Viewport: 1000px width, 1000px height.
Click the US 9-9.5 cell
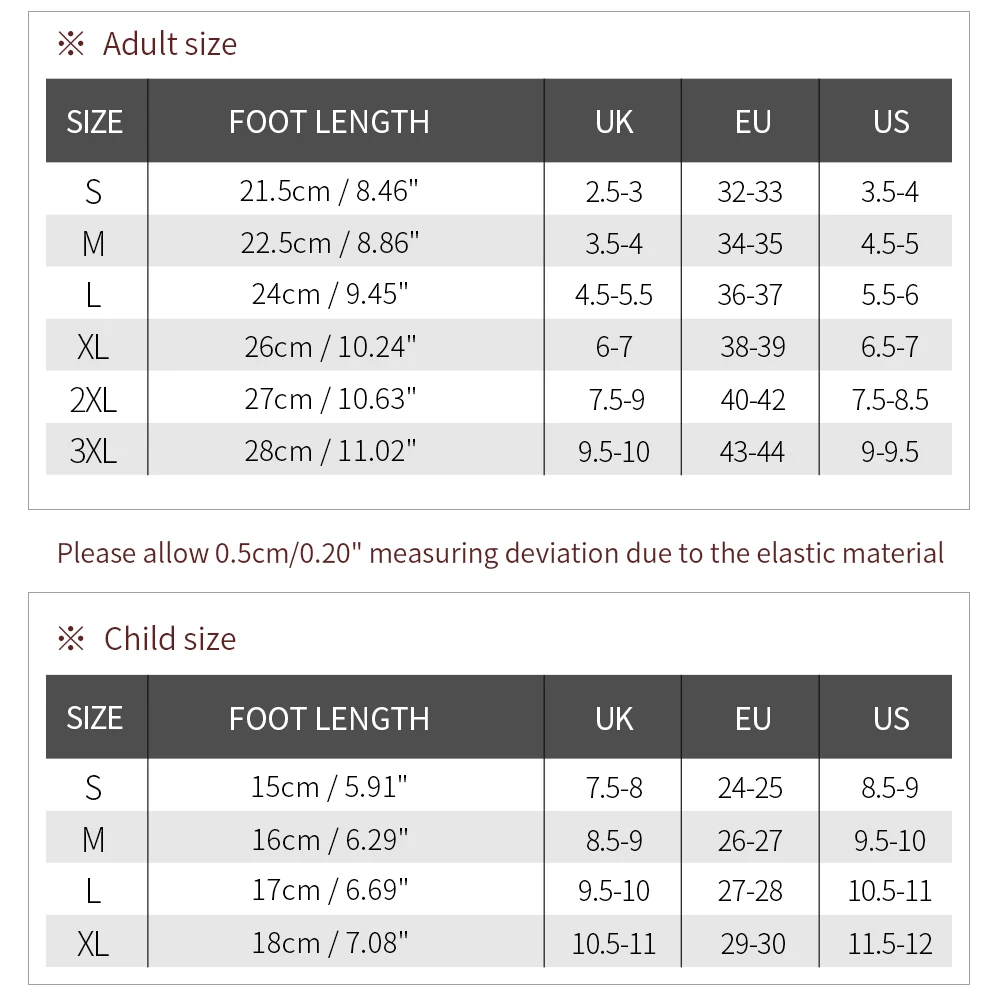point(890,451)
